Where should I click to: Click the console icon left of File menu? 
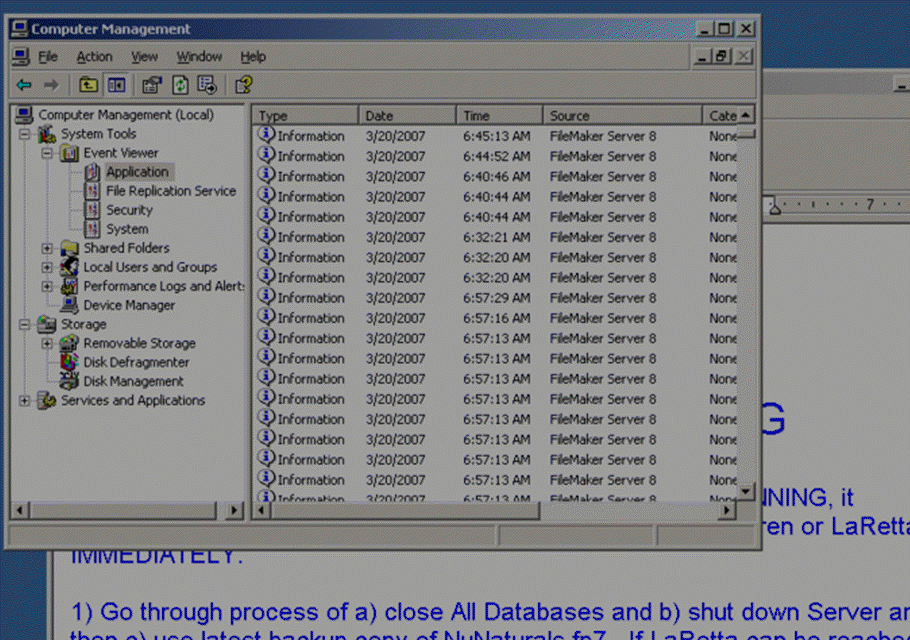(x=21, y=56)
